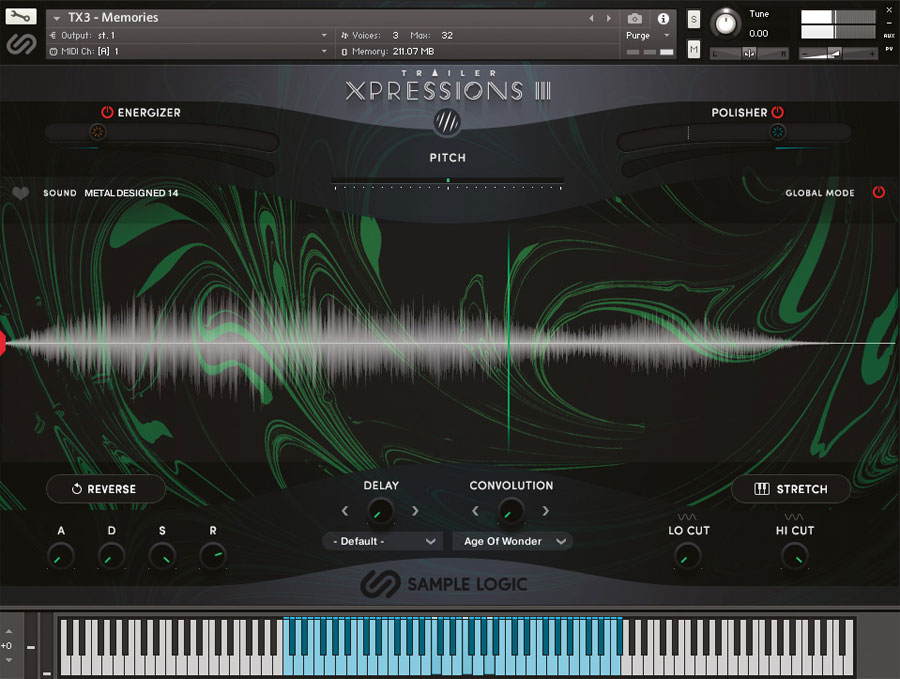Screen dimensions: 900x679
Task: Open the instrument info icon
Action: tap(663, 18)
